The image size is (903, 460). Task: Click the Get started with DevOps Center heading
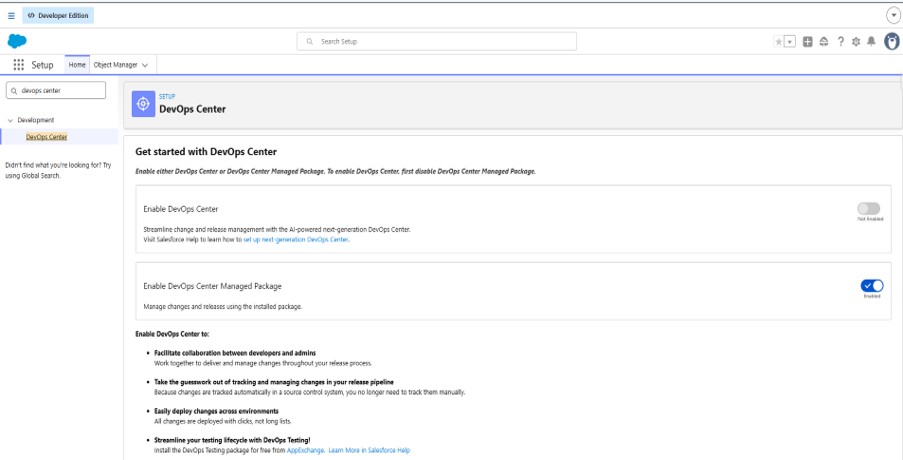(206, 152)
